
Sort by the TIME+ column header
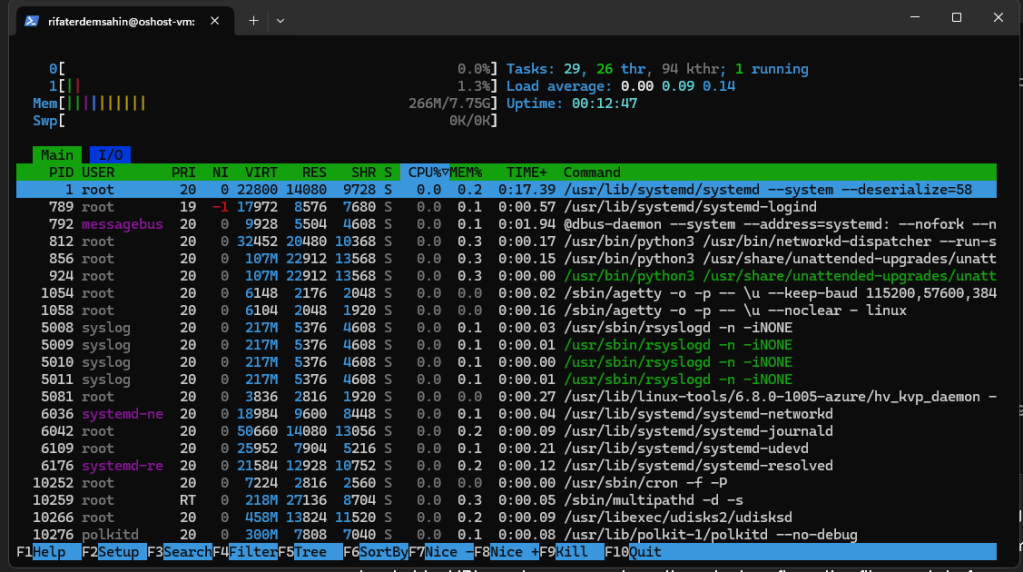click(527, 173)
